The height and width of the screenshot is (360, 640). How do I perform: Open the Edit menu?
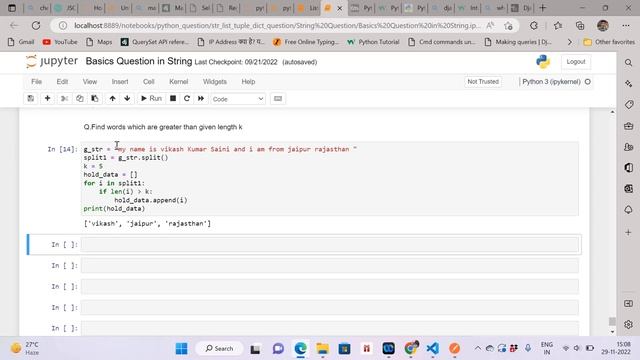62,82
